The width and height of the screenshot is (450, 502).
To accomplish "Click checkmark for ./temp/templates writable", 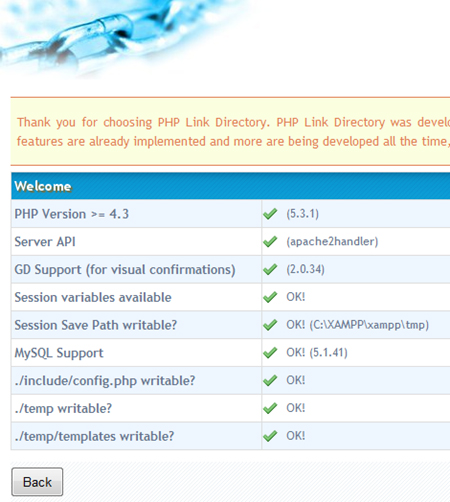I will [x=270, y=436].
